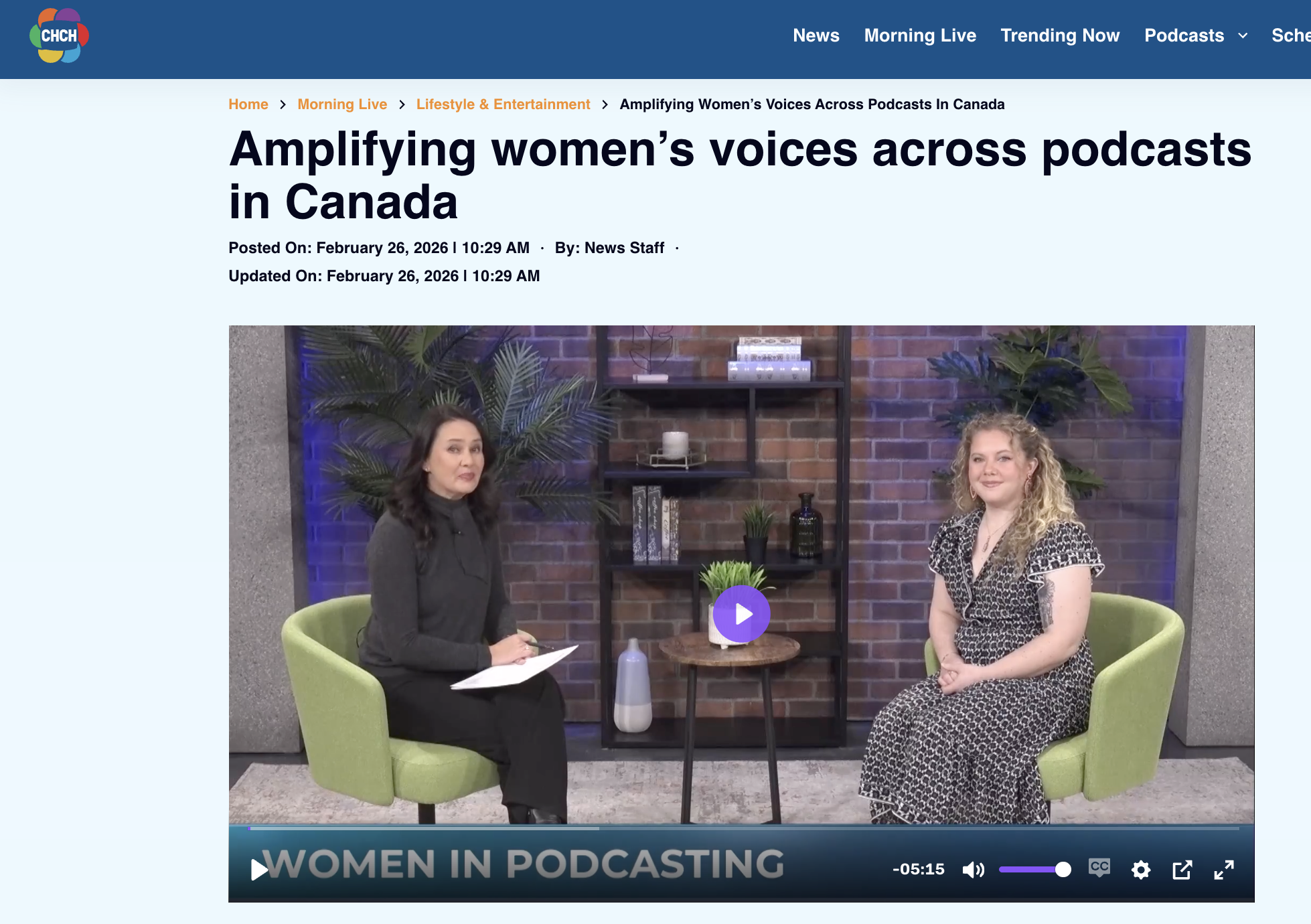Click the CHCH logo icon
The height and width of the screenshot is (924, 1311).
[59, 36]
